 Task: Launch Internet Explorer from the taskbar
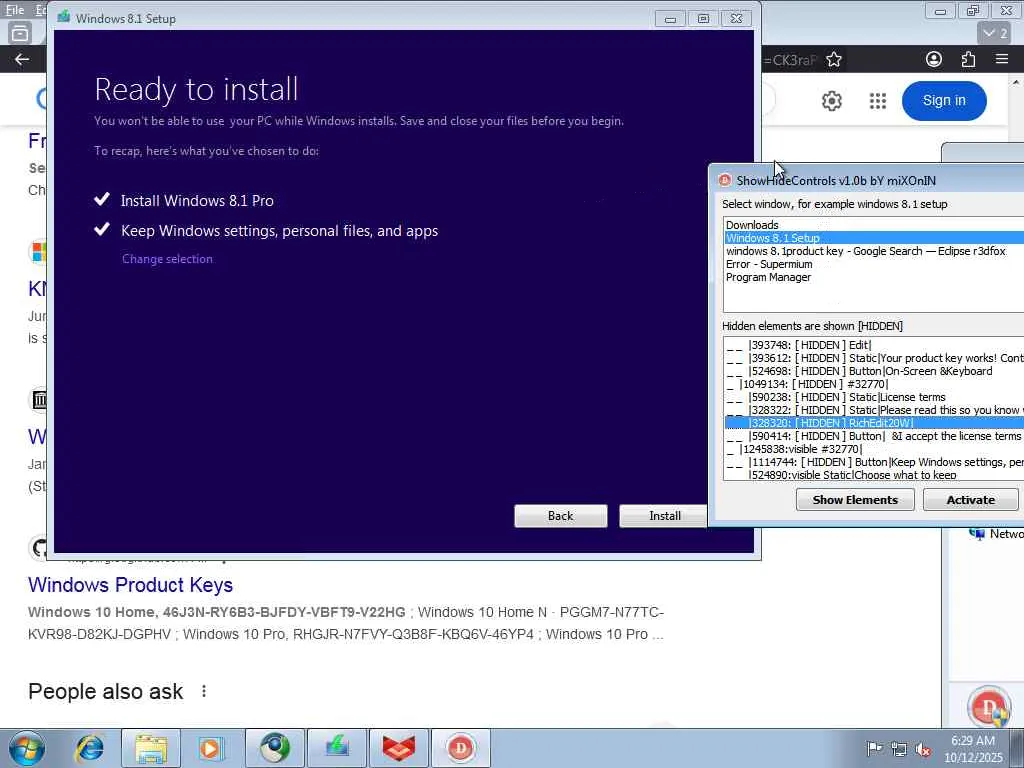tap(89, 748)
